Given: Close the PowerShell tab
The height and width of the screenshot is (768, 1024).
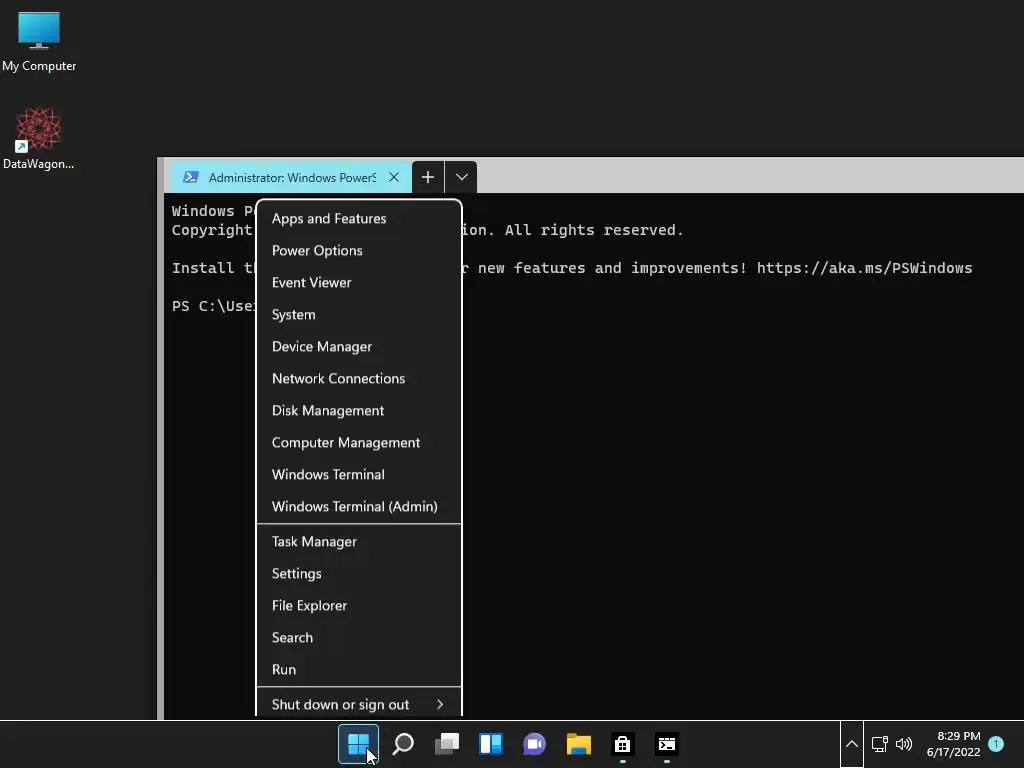Looking at the screenshot, I should tap(394, 177).
